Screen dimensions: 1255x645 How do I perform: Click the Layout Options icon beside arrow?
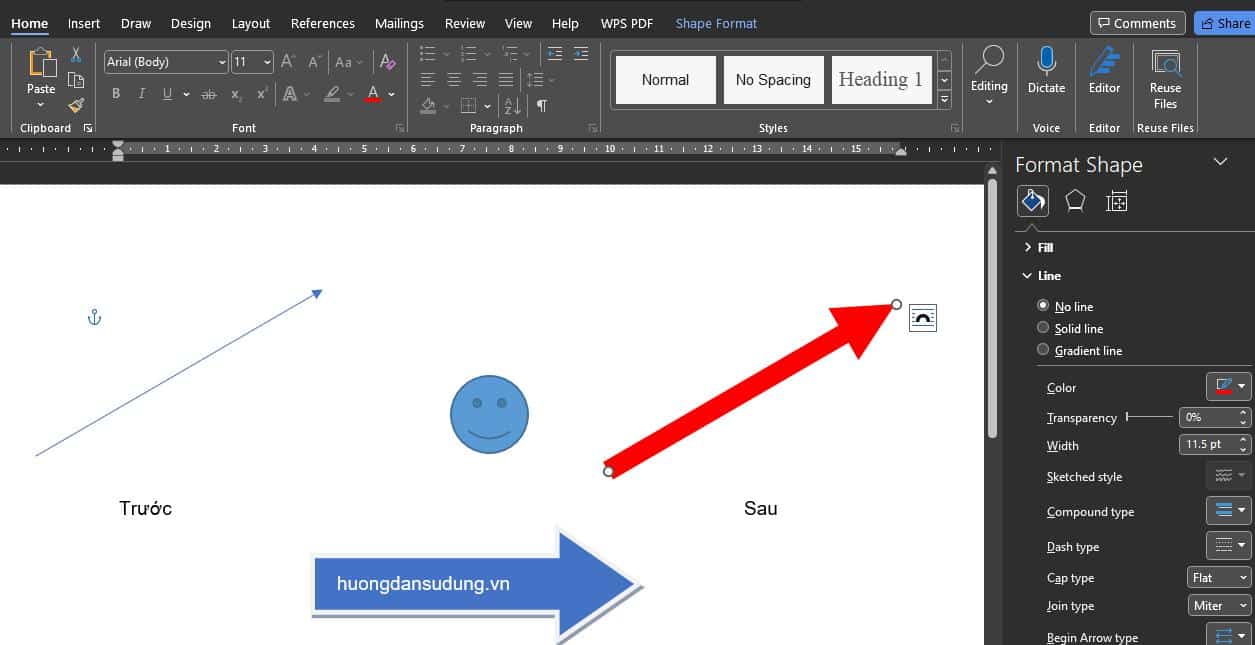(922, 318)
